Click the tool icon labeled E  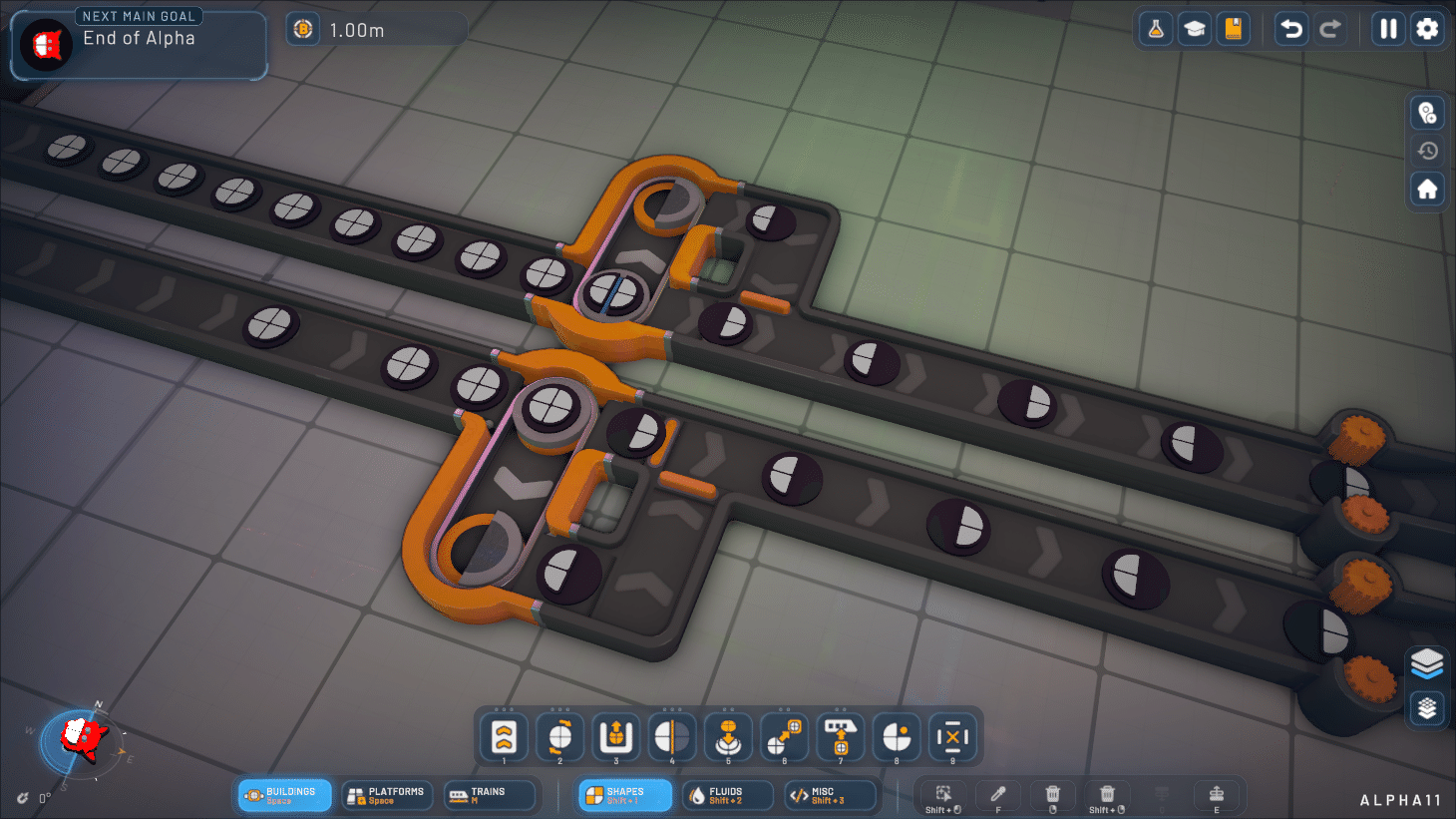point(1217,797)
